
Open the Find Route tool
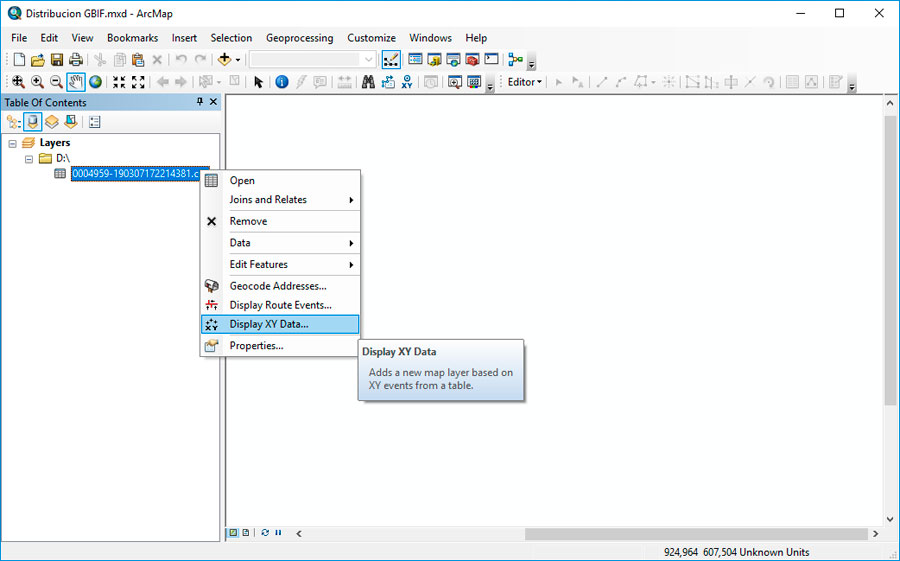388,82
